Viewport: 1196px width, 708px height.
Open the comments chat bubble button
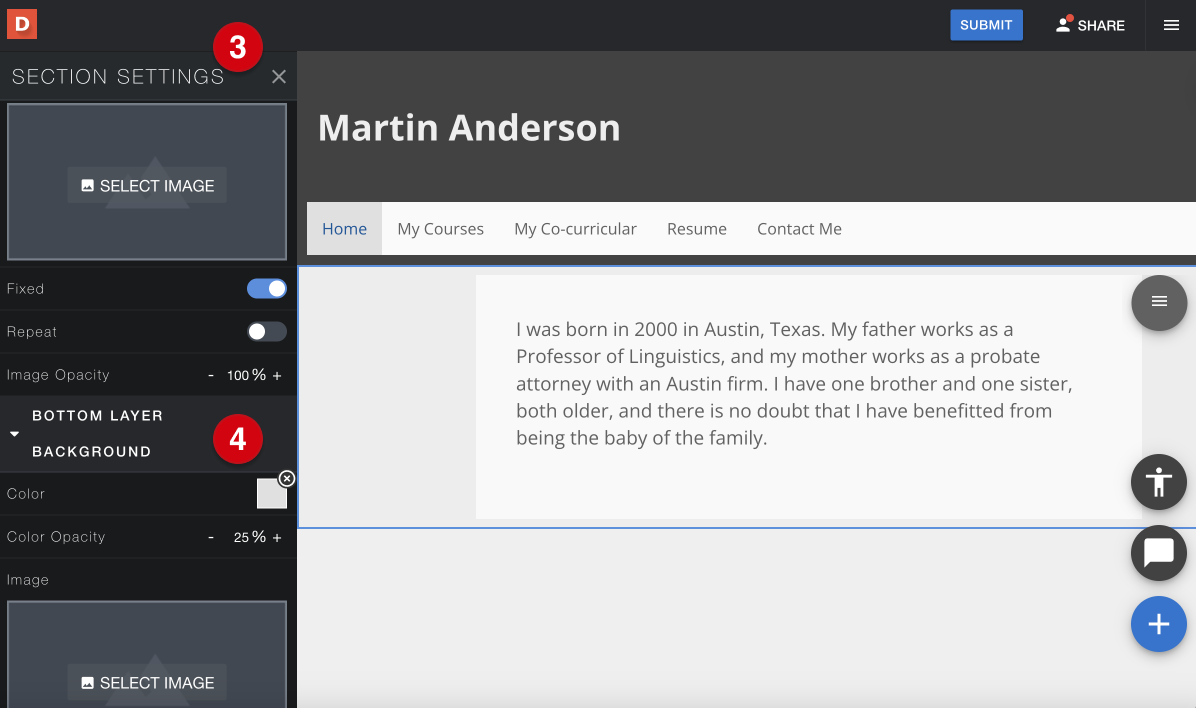[x=1159, y=552]
